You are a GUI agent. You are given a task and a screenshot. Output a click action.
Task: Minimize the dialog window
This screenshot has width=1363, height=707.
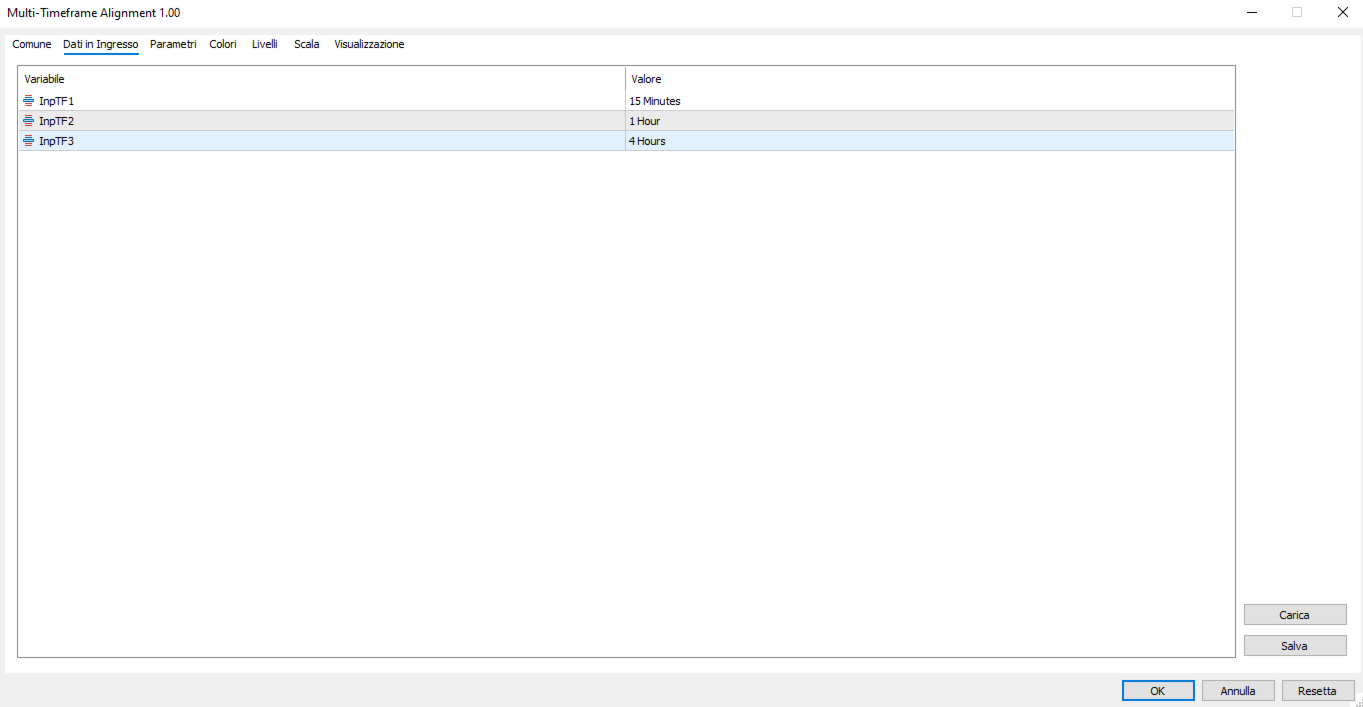pos(1252,12)
